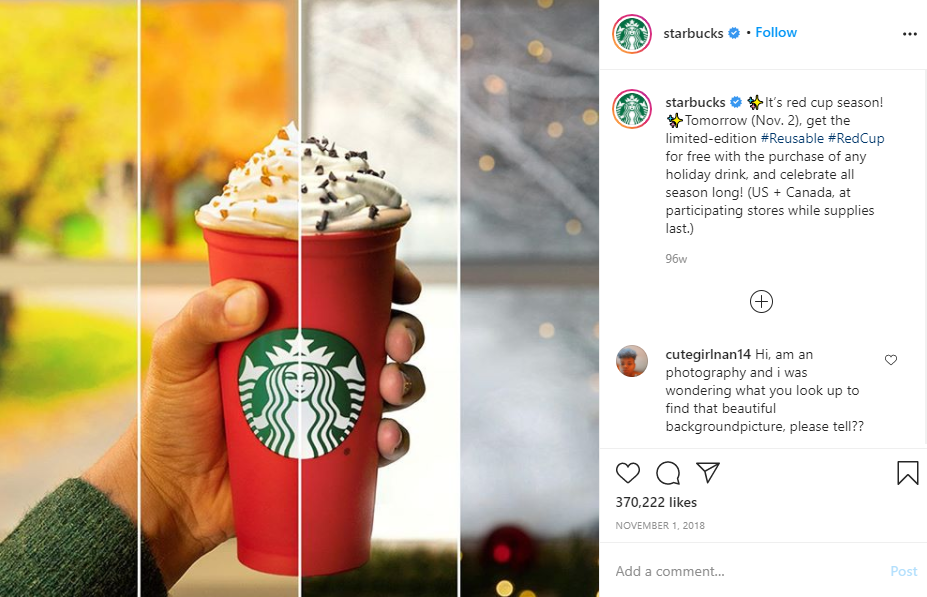
Task: View the 370,222 likes list
Action: coord(656,502)
